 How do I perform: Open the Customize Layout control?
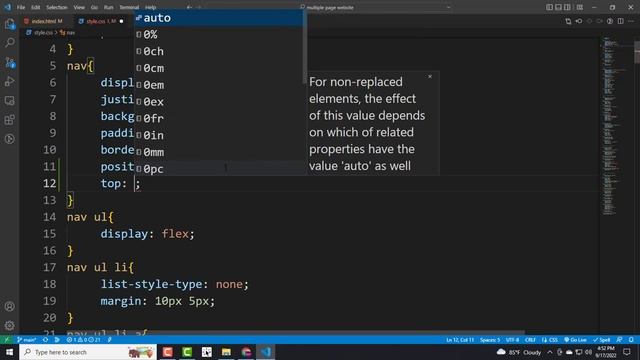[580, 7]
